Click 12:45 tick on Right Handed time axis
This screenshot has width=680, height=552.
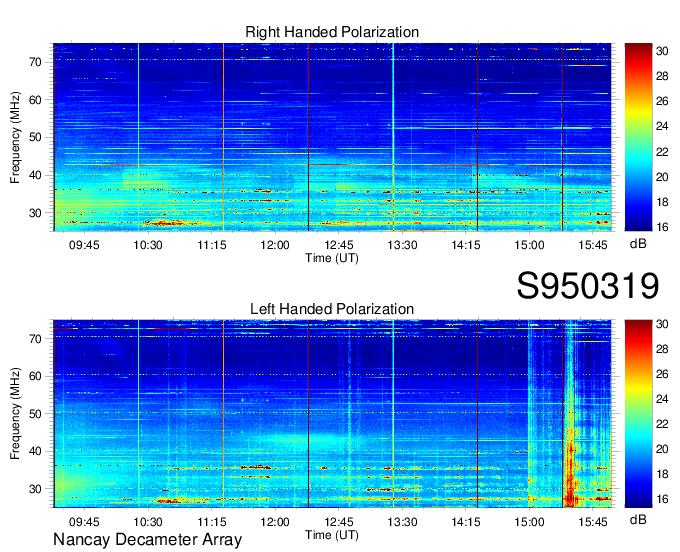[339, 245]
